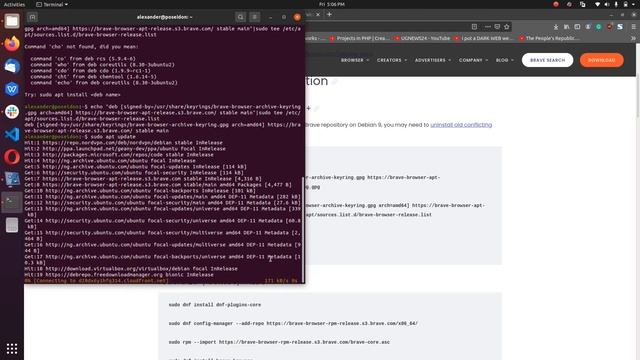Launch Visual Studio Code from the dock
Viewport: 640px width, 360px height.
[x=12, y=134]
